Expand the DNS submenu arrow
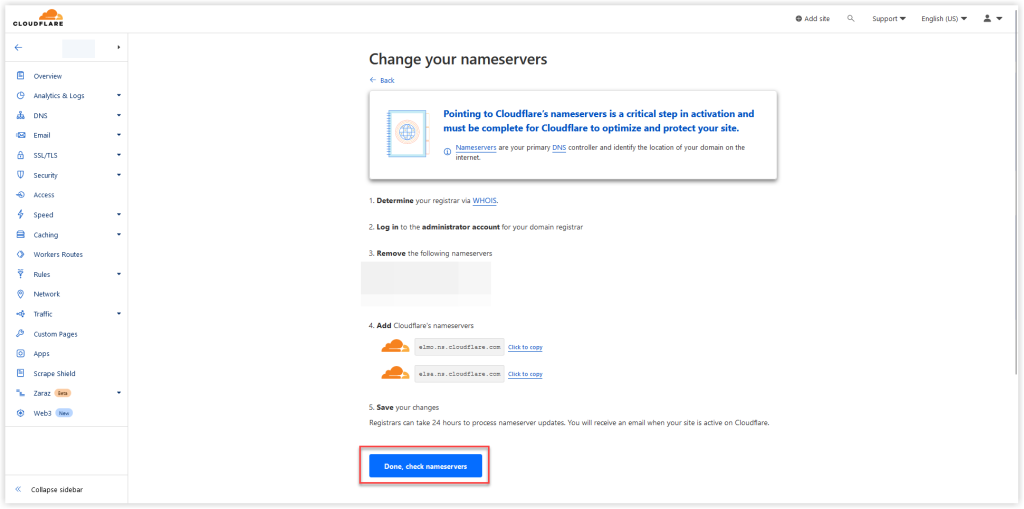The width and height of the screenshot is (1024, 509). pos(119,116)
